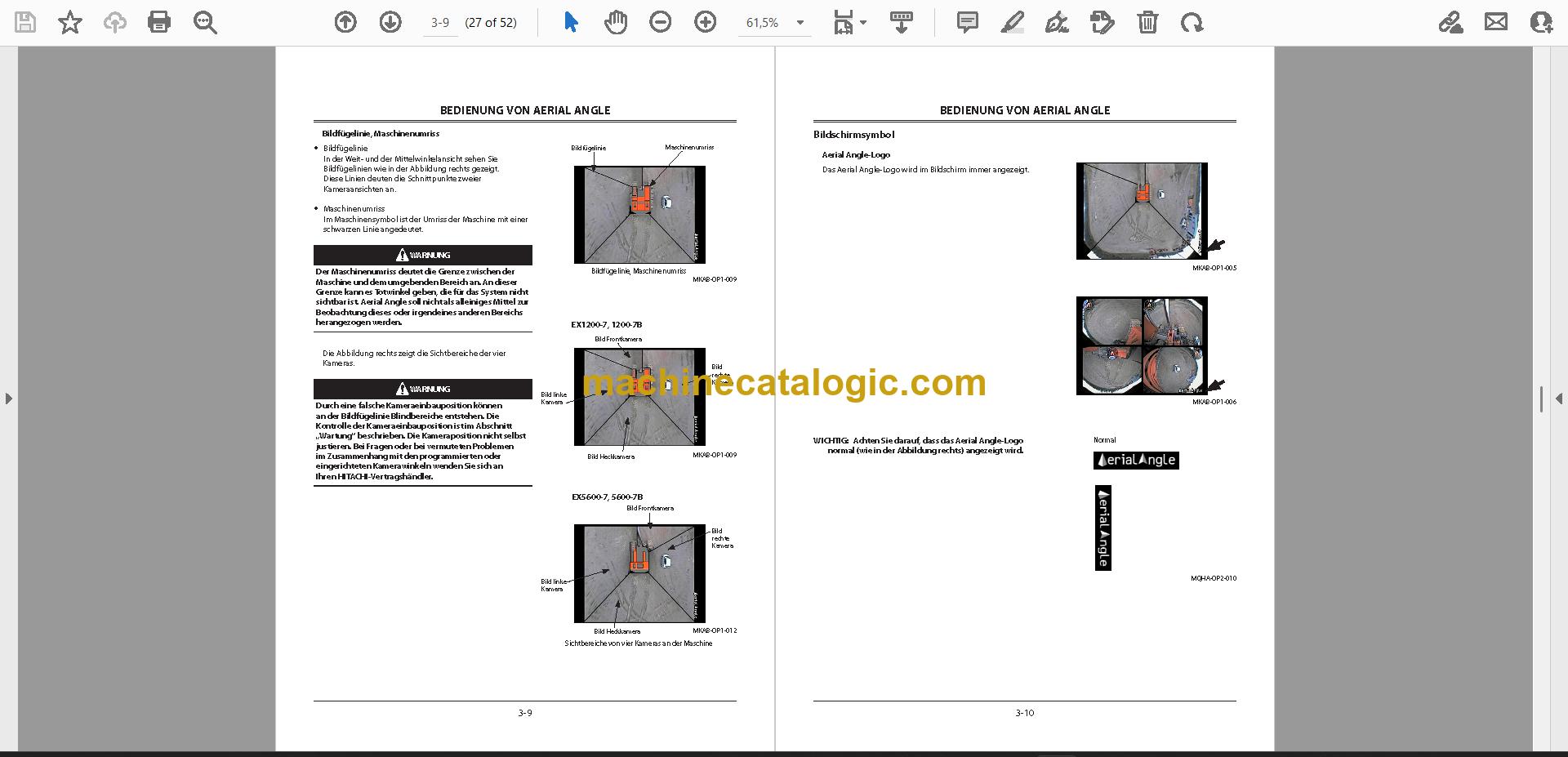Select the highlighter pen tool
This screenshot has width=1568, height=757.
point(1013,22)
